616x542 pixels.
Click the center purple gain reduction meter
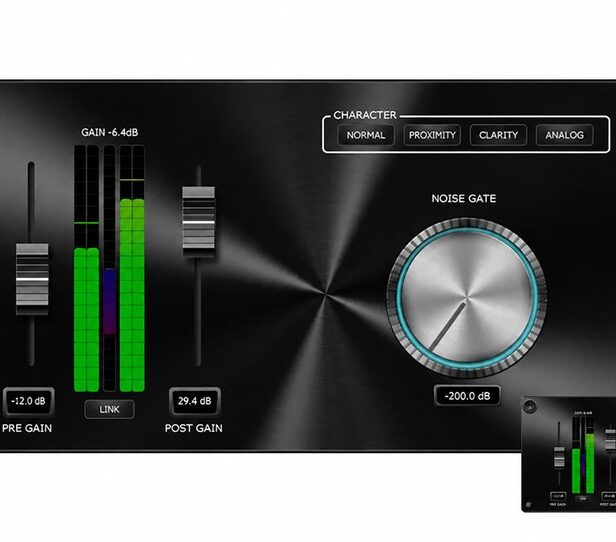click(x=109, y=268)
